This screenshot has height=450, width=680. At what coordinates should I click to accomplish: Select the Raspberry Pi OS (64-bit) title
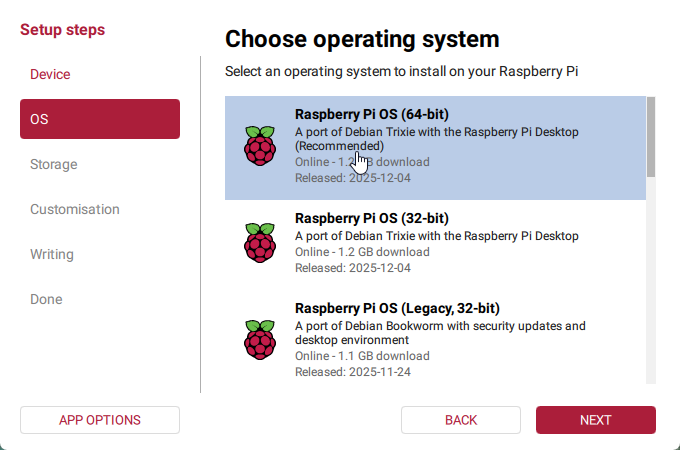coord(371,114)
